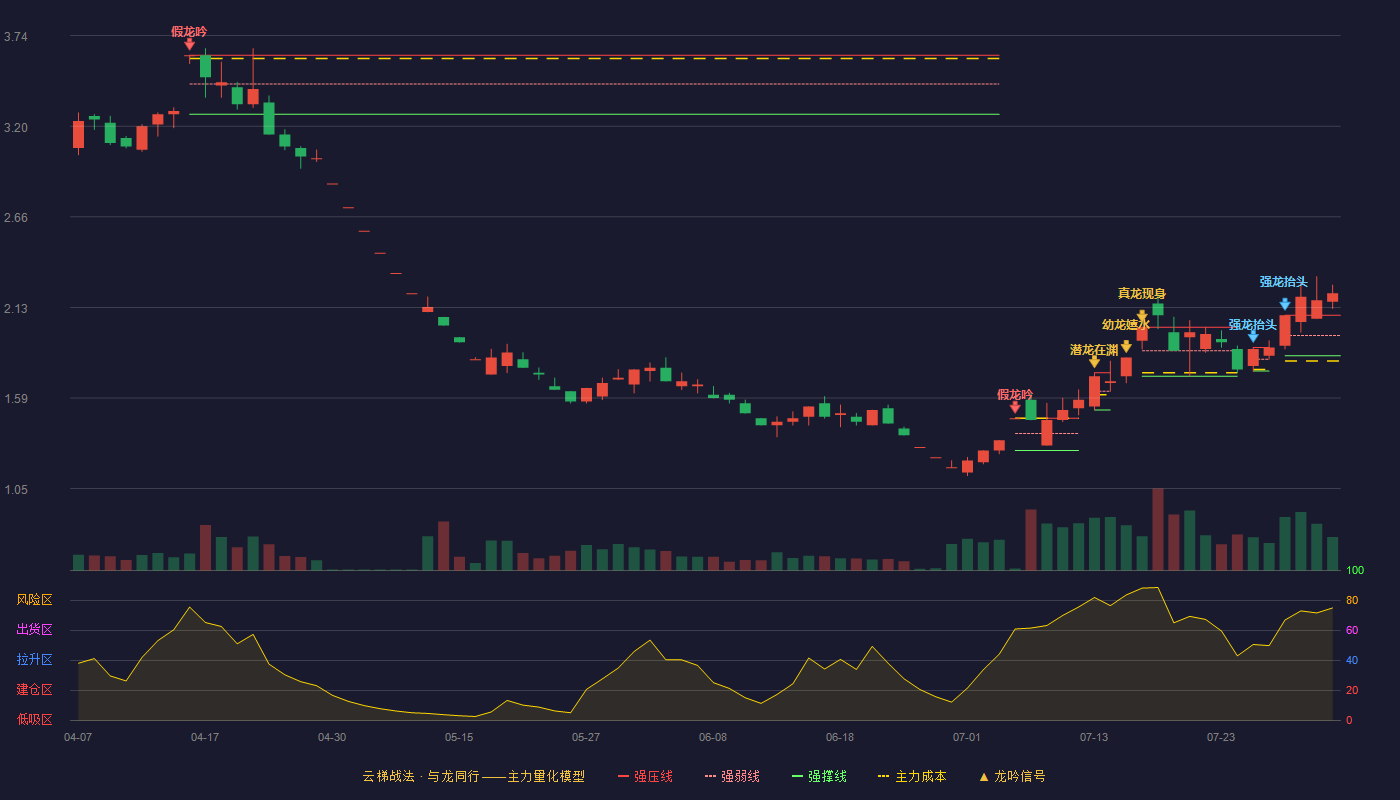Toggle the 主力成本 legend series
Viewport: 1400px width, 800px height.
click(912, 776)
